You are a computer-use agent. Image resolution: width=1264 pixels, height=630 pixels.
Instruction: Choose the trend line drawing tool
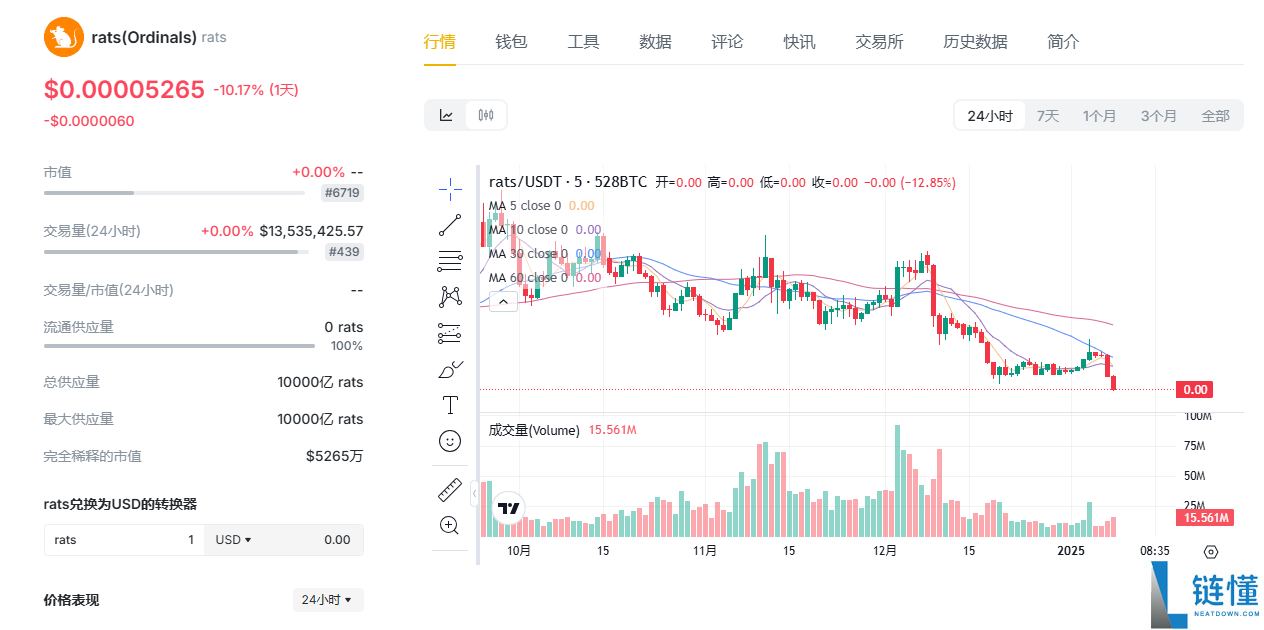click(450, 225)
